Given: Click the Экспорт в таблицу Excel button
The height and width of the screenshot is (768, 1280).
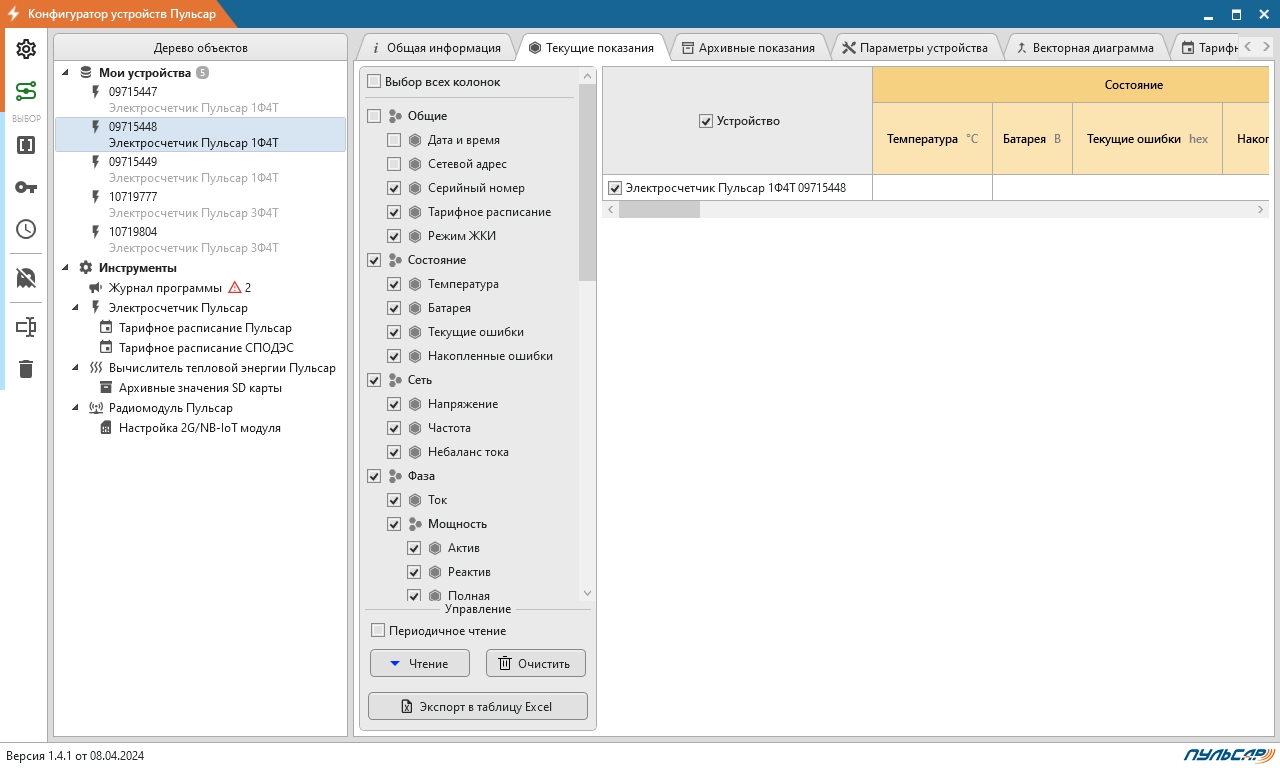Looking at the screenshot, I should [478, 706].
